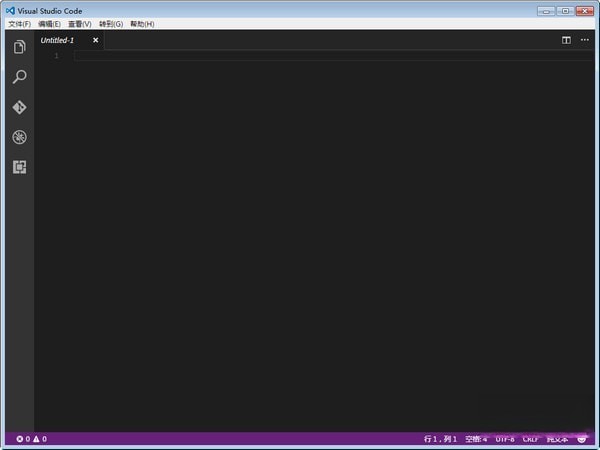Screen dimensions: 600x450
Task: Click the feedback smiley icon in status bar
Action: pos(582,439)
